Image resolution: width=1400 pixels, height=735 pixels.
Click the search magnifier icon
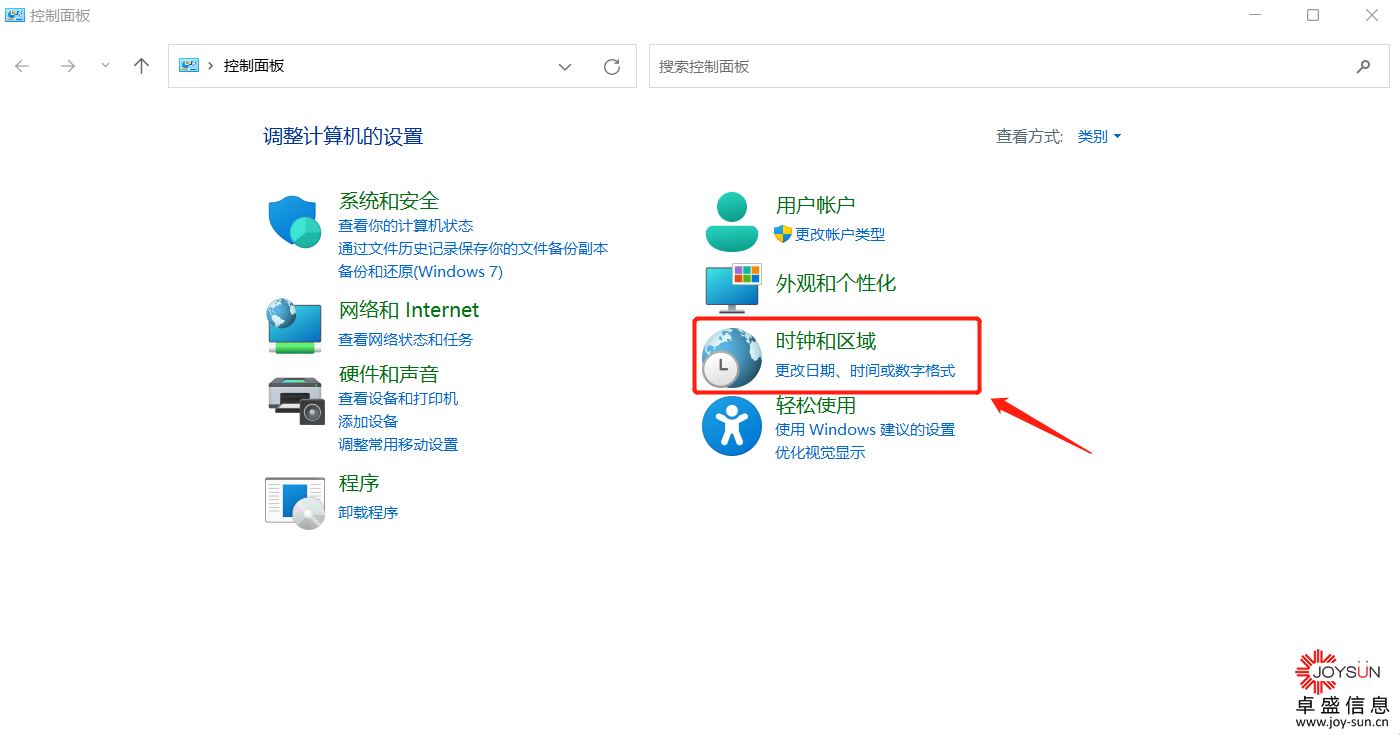[1363, 66]
